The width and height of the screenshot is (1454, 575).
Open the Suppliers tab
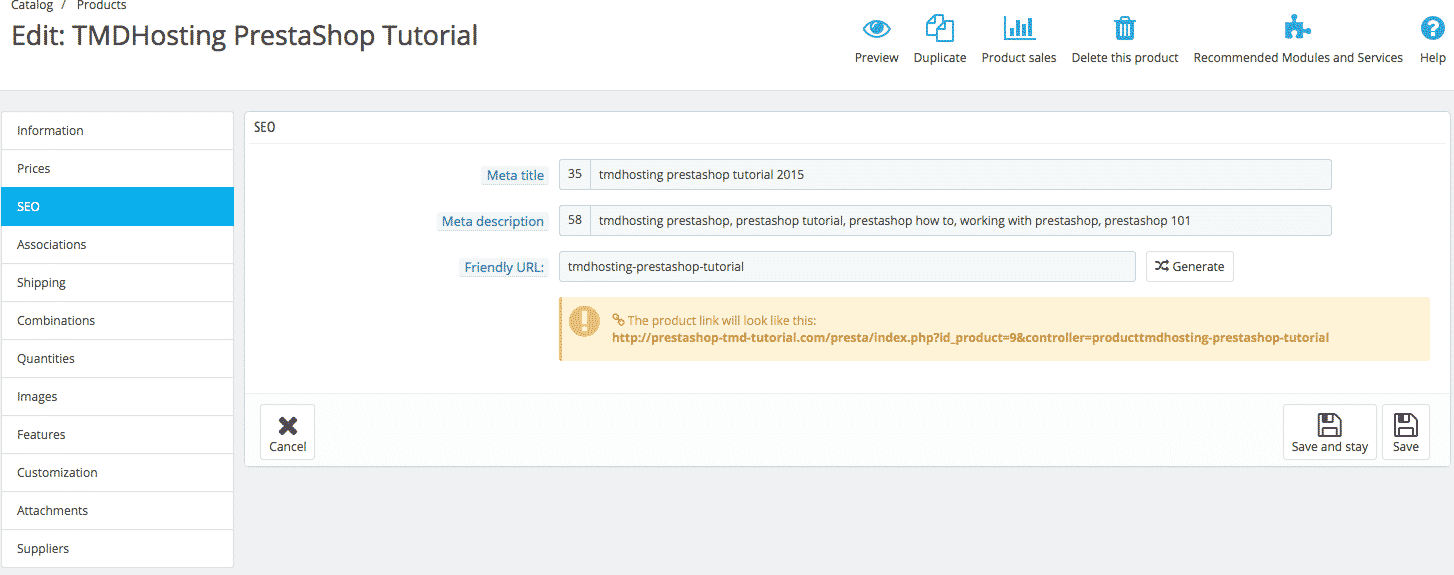click(x=118, y=549)
